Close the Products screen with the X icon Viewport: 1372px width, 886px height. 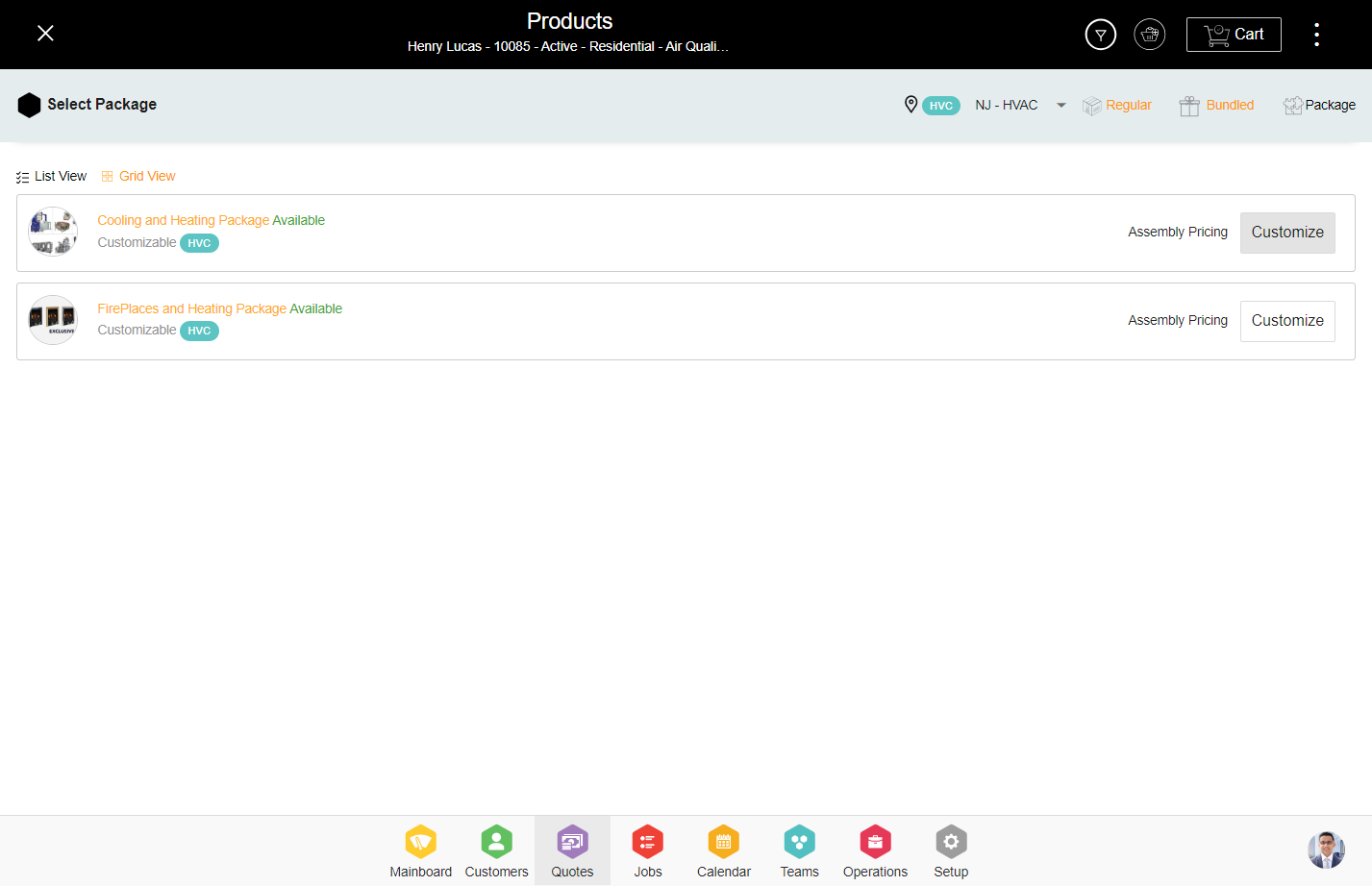[45, 34]
